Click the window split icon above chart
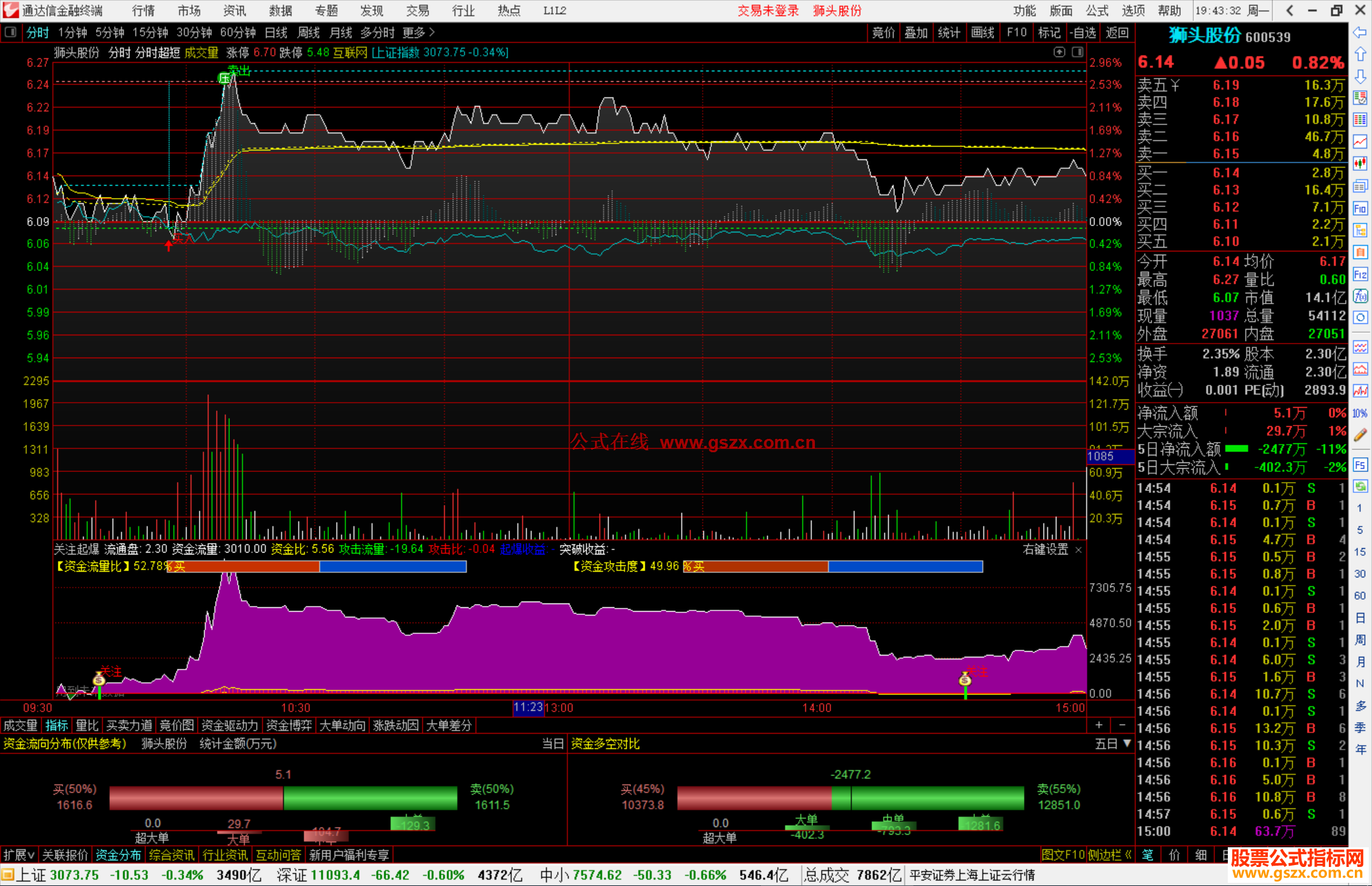This screenshot has width=1372, height=886. point(1078,52)
